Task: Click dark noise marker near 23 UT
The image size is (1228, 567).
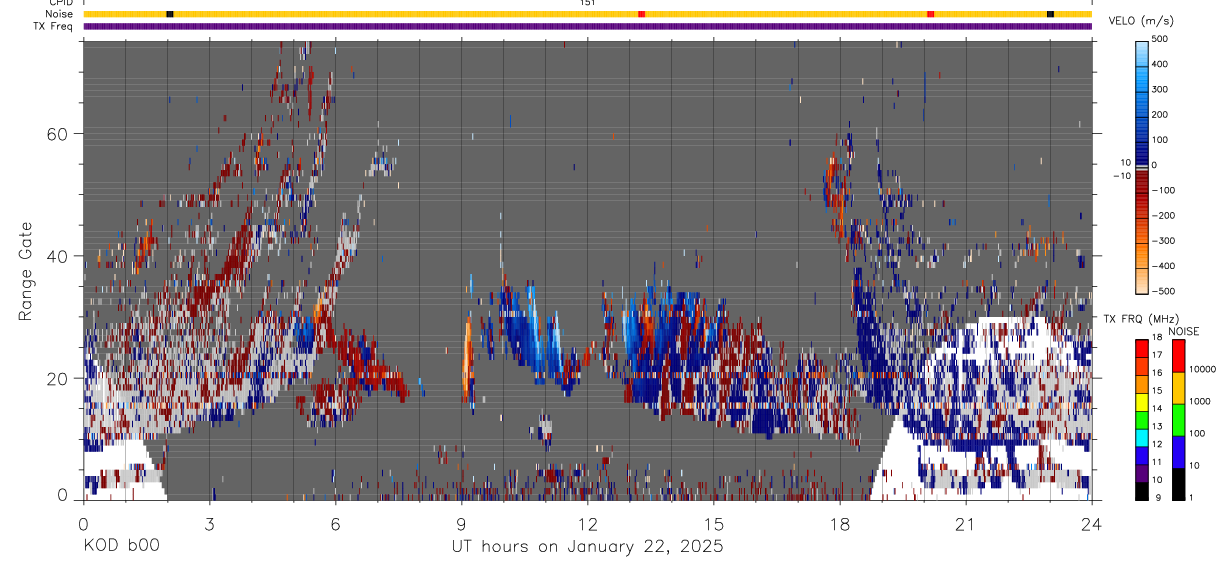Action: 1050,14
